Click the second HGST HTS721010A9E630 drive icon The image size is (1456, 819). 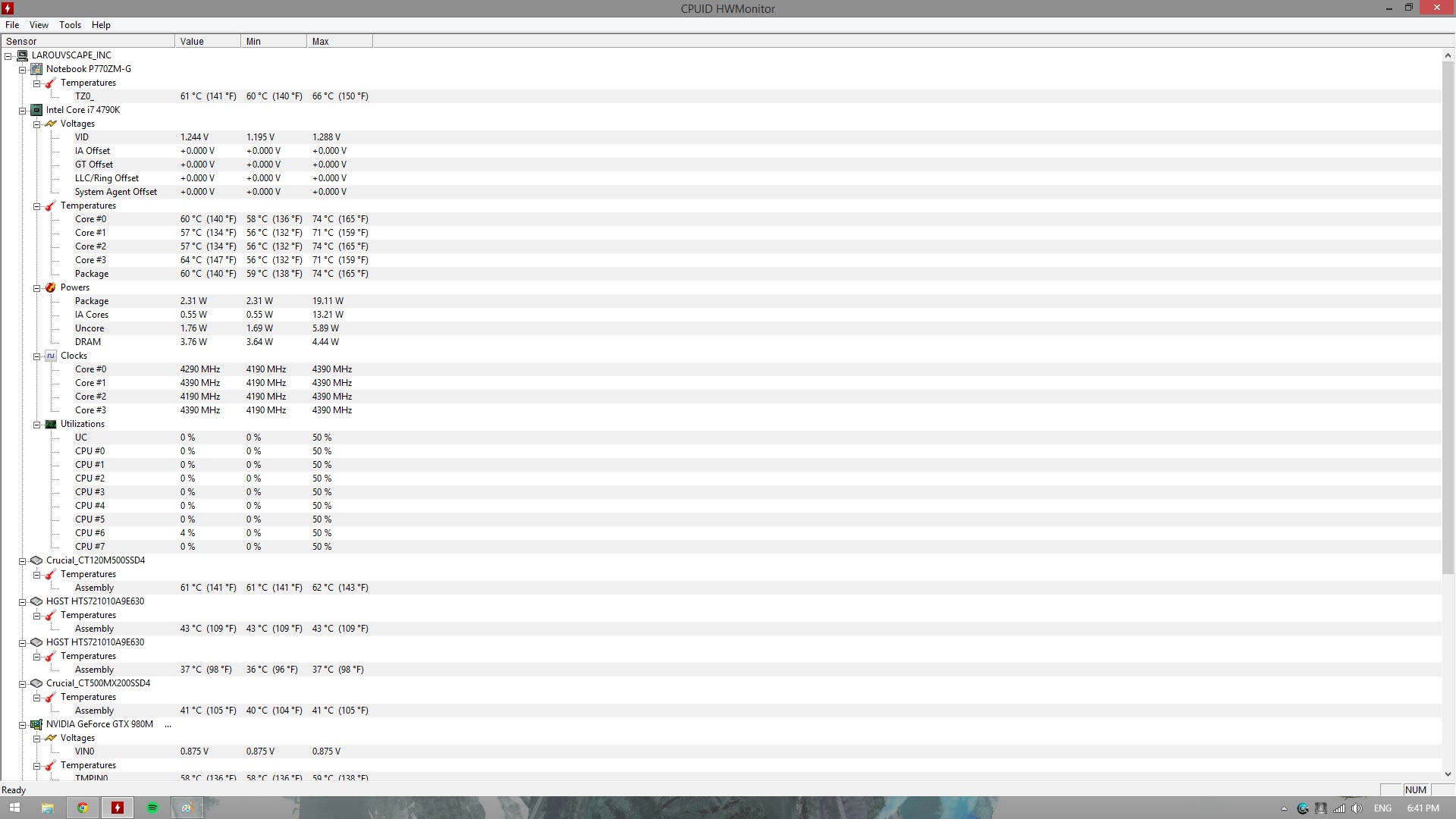point(36,642)
